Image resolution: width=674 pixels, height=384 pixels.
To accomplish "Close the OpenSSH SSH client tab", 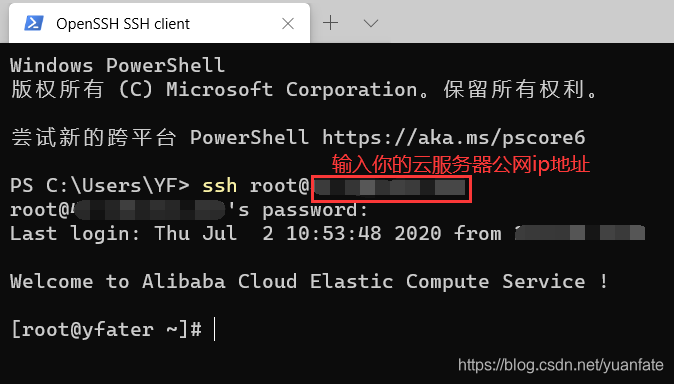I will point(288,23).
